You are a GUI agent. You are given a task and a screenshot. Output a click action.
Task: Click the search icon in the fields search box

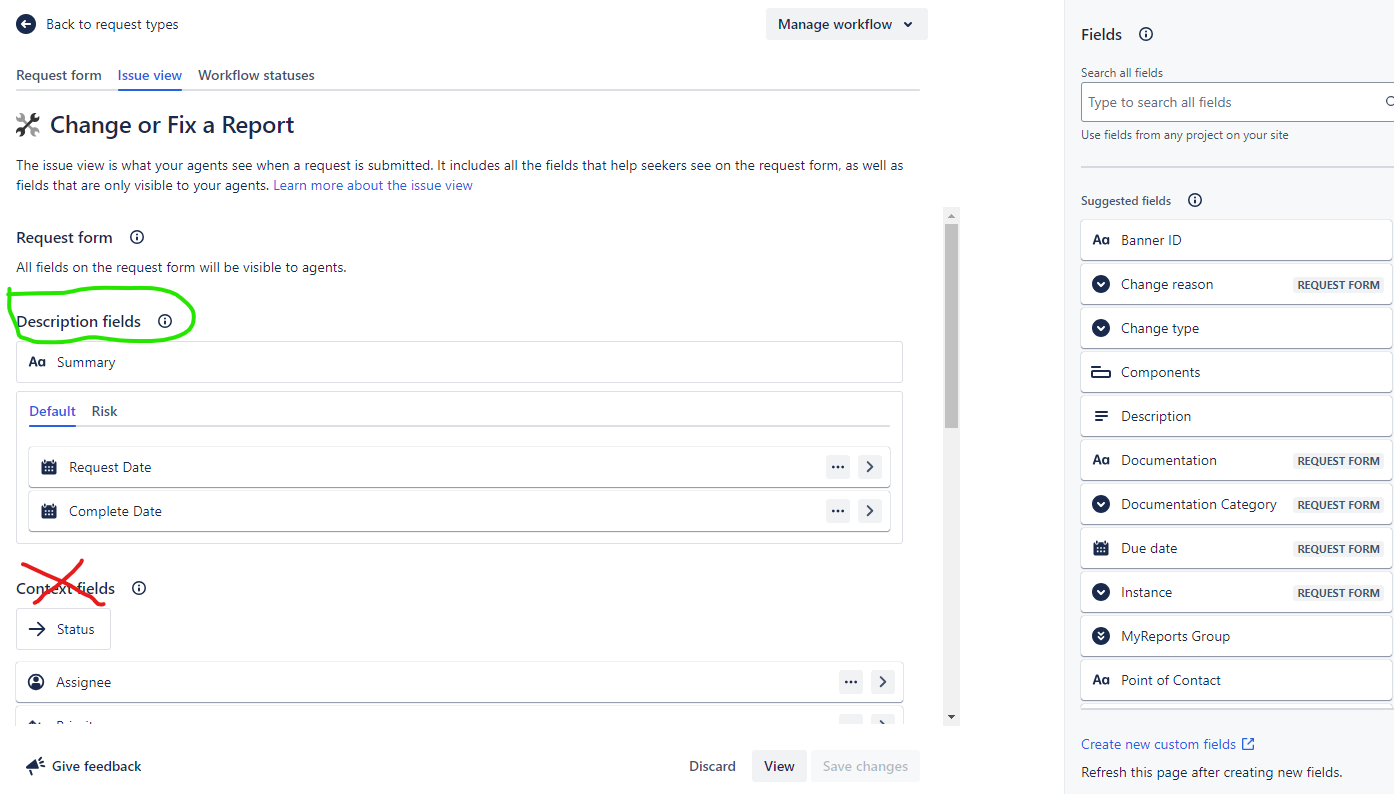pos(1388,101)
